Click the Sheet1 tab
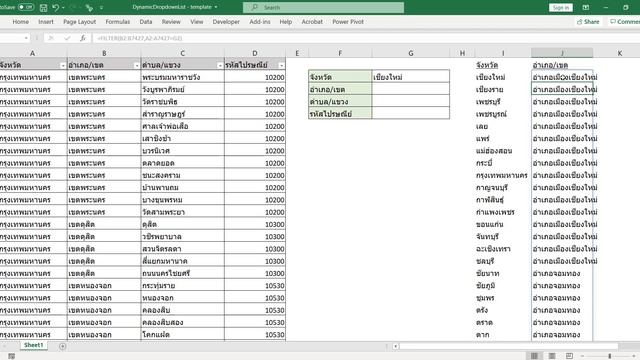Viewport: 640px width, 360px height. (33, 345)
